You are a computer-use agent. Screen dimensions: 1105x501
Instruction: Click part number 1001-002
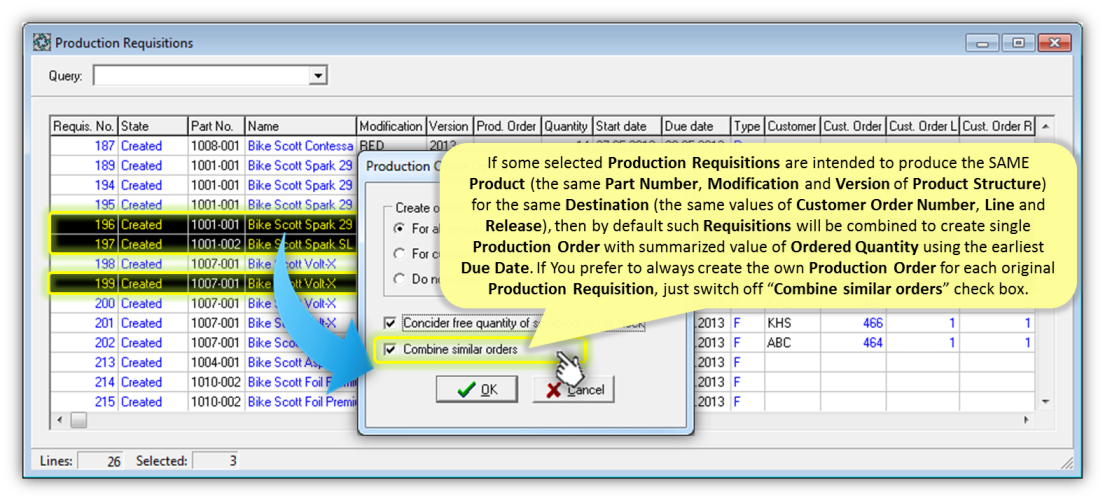(216, 245)
